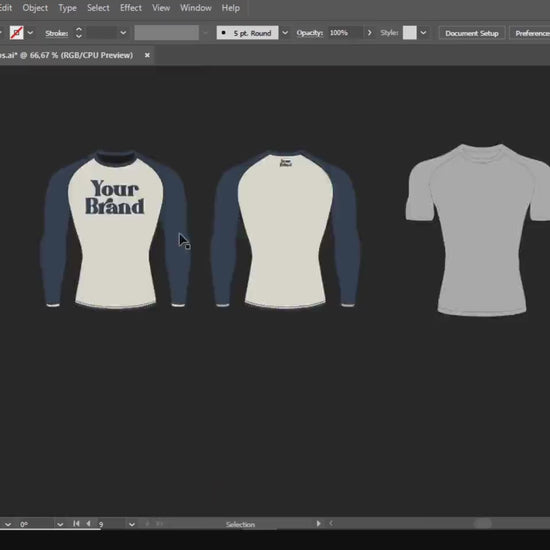
Task: Click the stroke color swatch with red slash
Action: (x=16, y=33)
